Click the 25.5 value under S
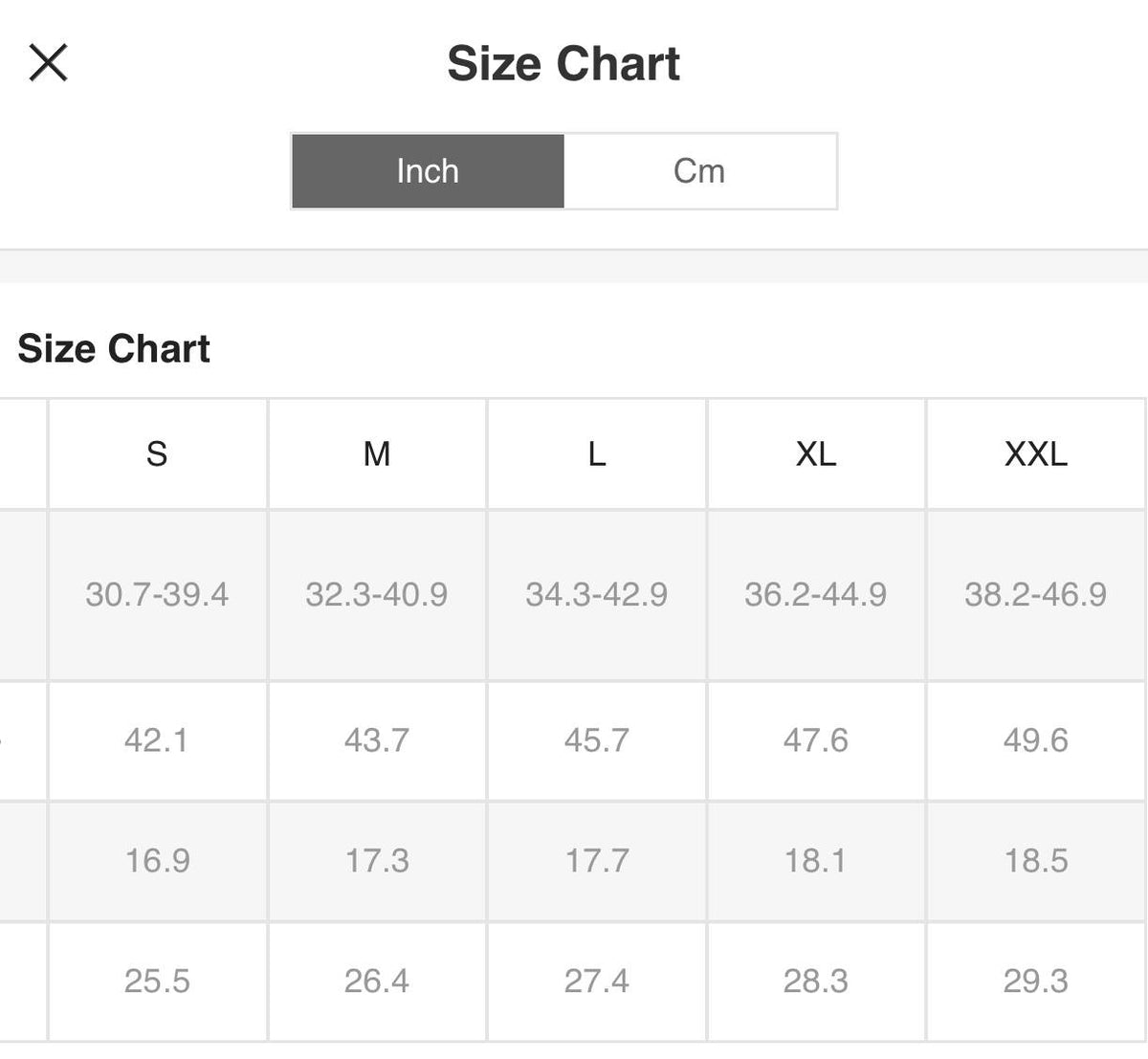Screen dimensions: 1148x1059 pyautogui.click(x=157, y=982)
